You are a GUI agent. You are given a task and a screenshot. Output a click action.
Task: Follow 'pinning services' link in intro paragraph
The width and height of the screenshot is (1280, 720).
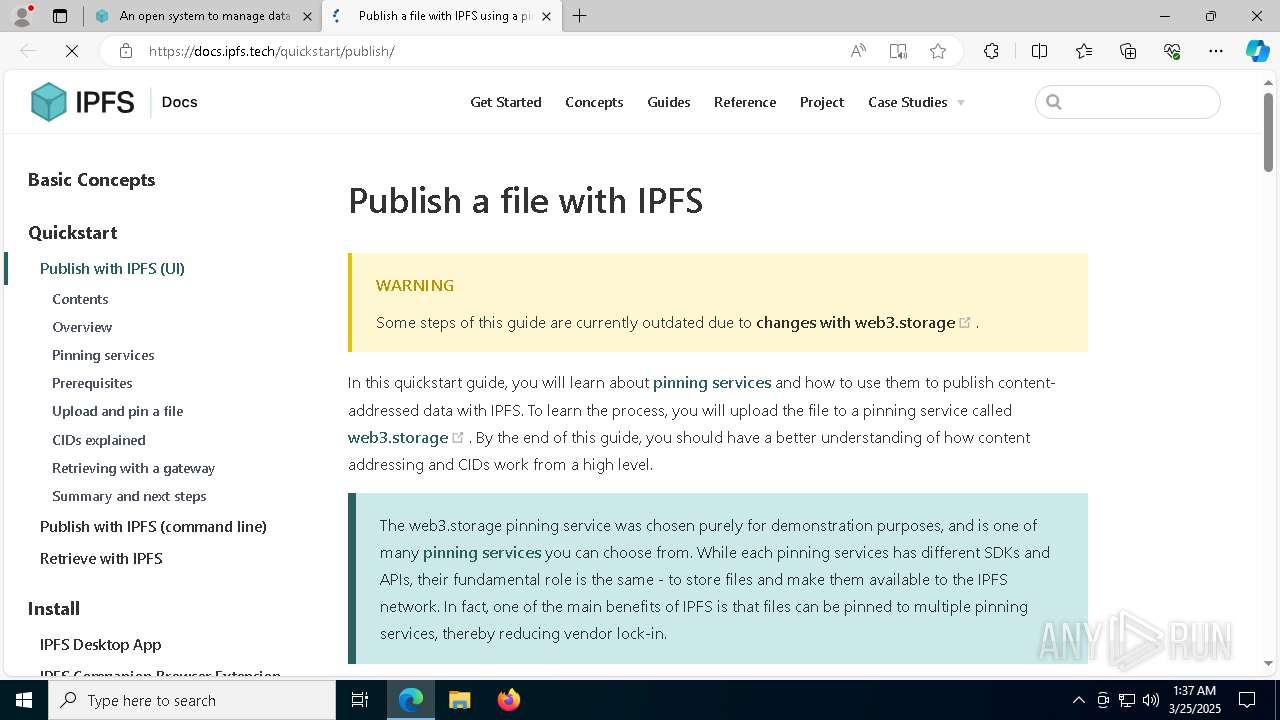712,382
